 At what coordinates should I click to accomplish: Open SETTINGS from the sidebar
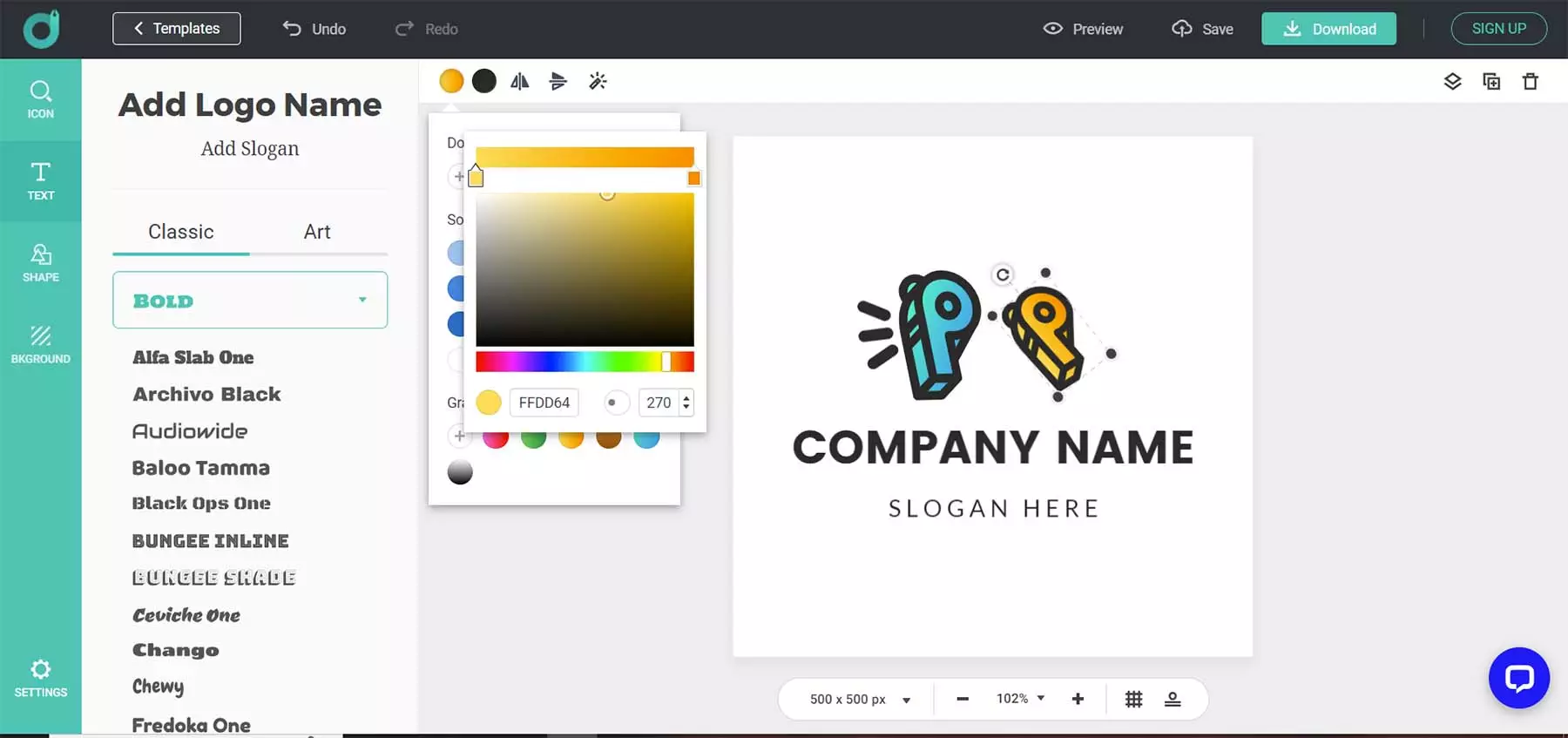point(40,679)
